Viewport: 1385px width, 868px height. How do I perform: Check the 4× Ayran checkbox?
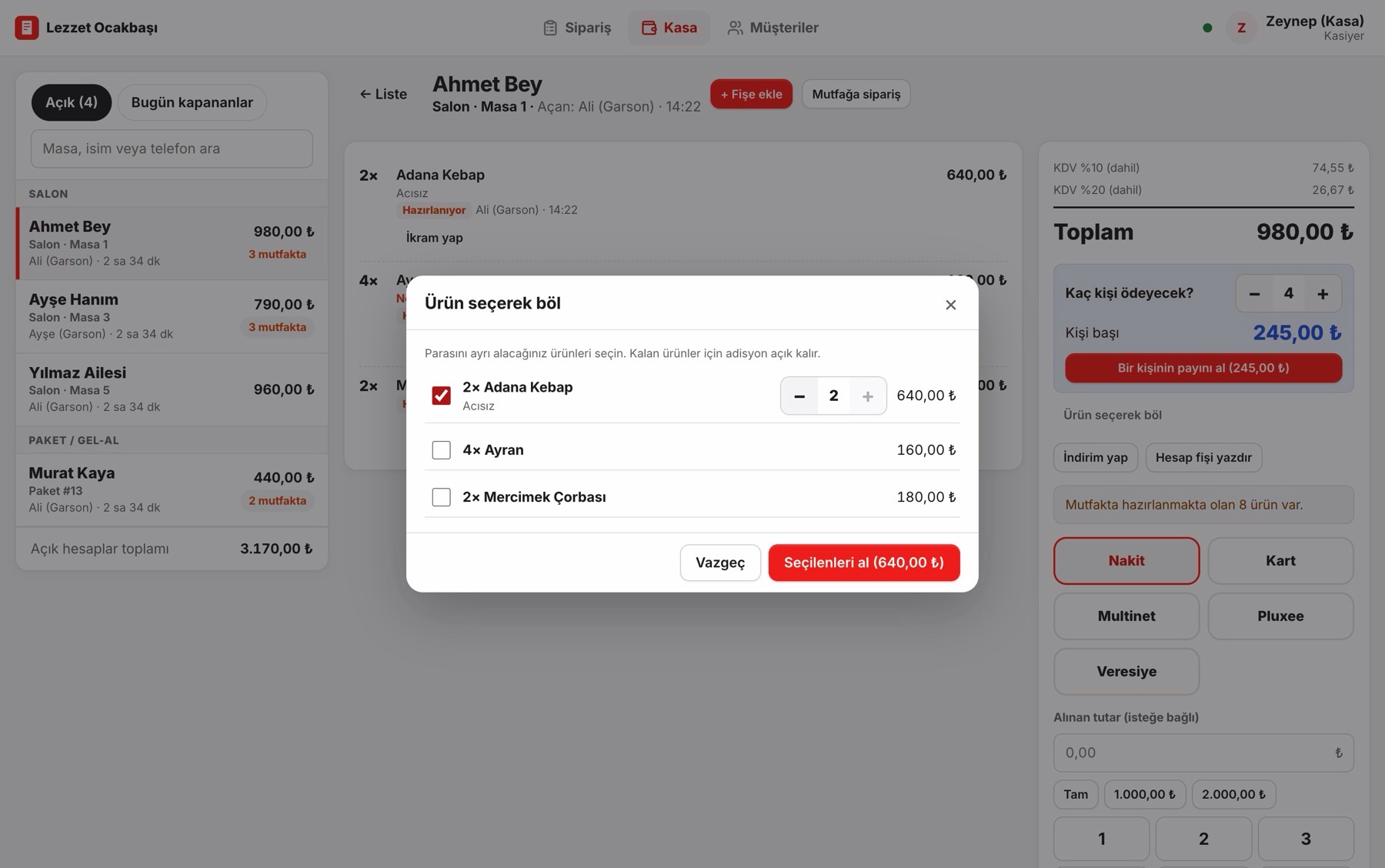441,450
